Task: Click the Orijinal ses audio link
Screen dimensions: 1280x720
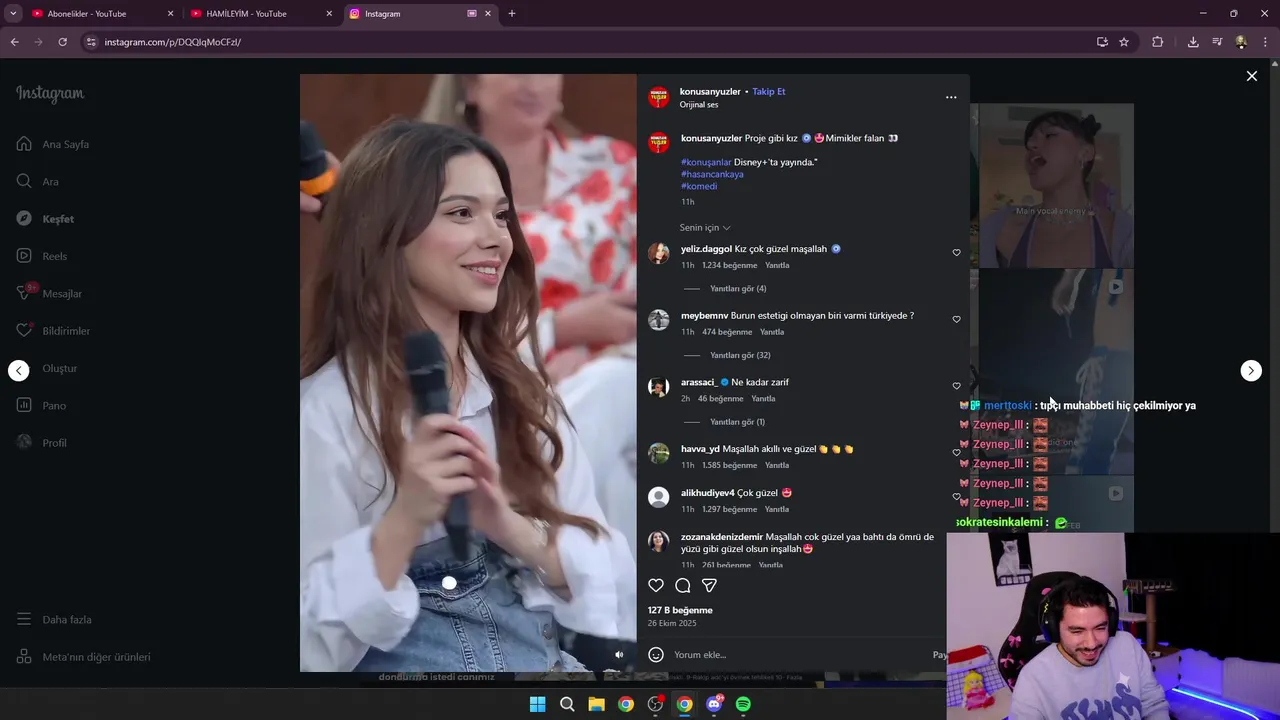Action: click(699, 104)
